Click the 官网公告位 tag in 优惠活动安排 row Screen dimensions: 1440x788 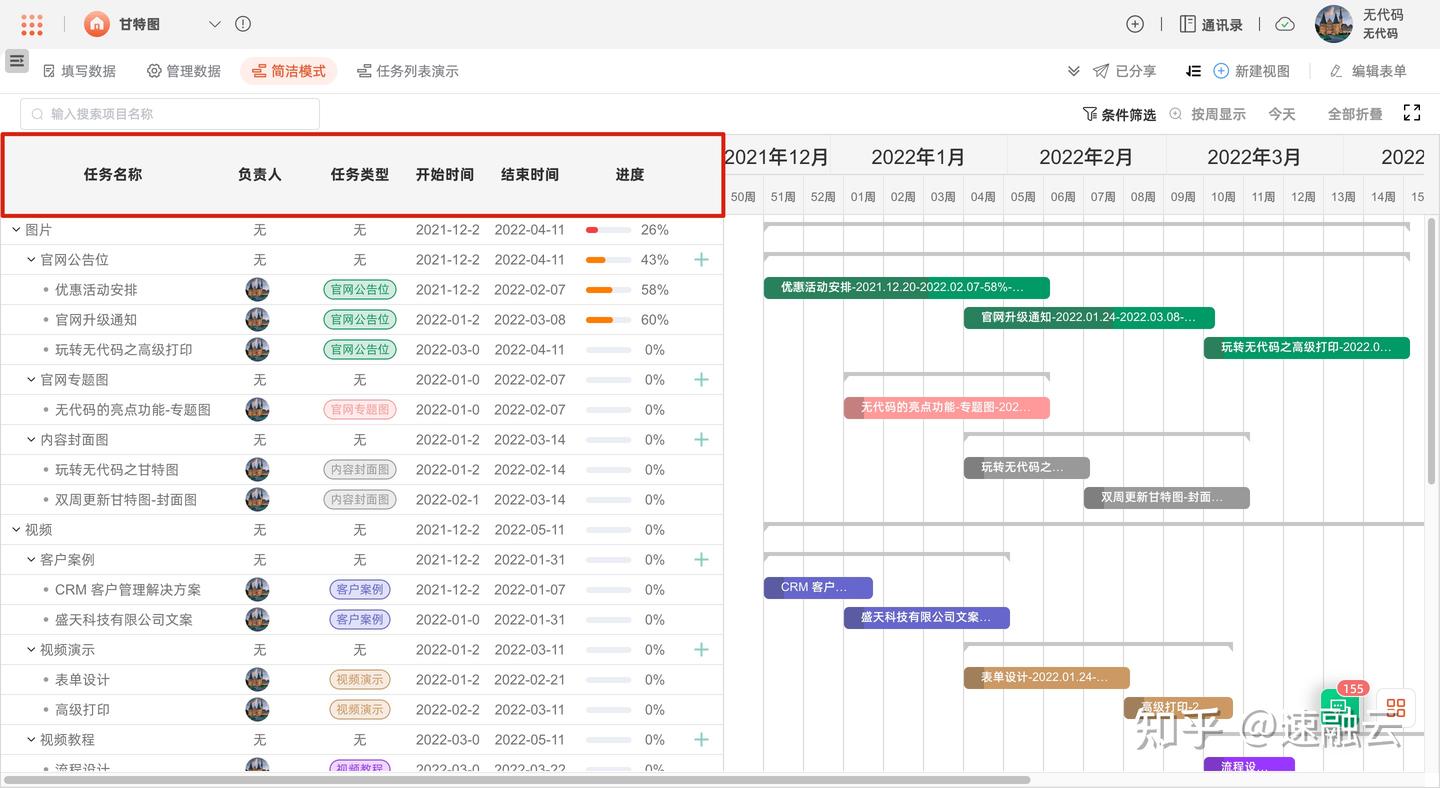pos(360,289)
